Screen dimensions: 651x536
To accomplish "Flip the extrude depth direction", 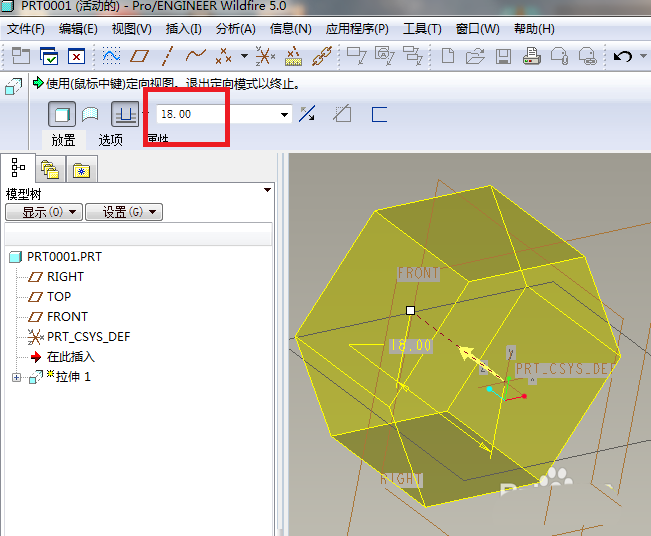I will pyautogui.click(x=307, y=114).
